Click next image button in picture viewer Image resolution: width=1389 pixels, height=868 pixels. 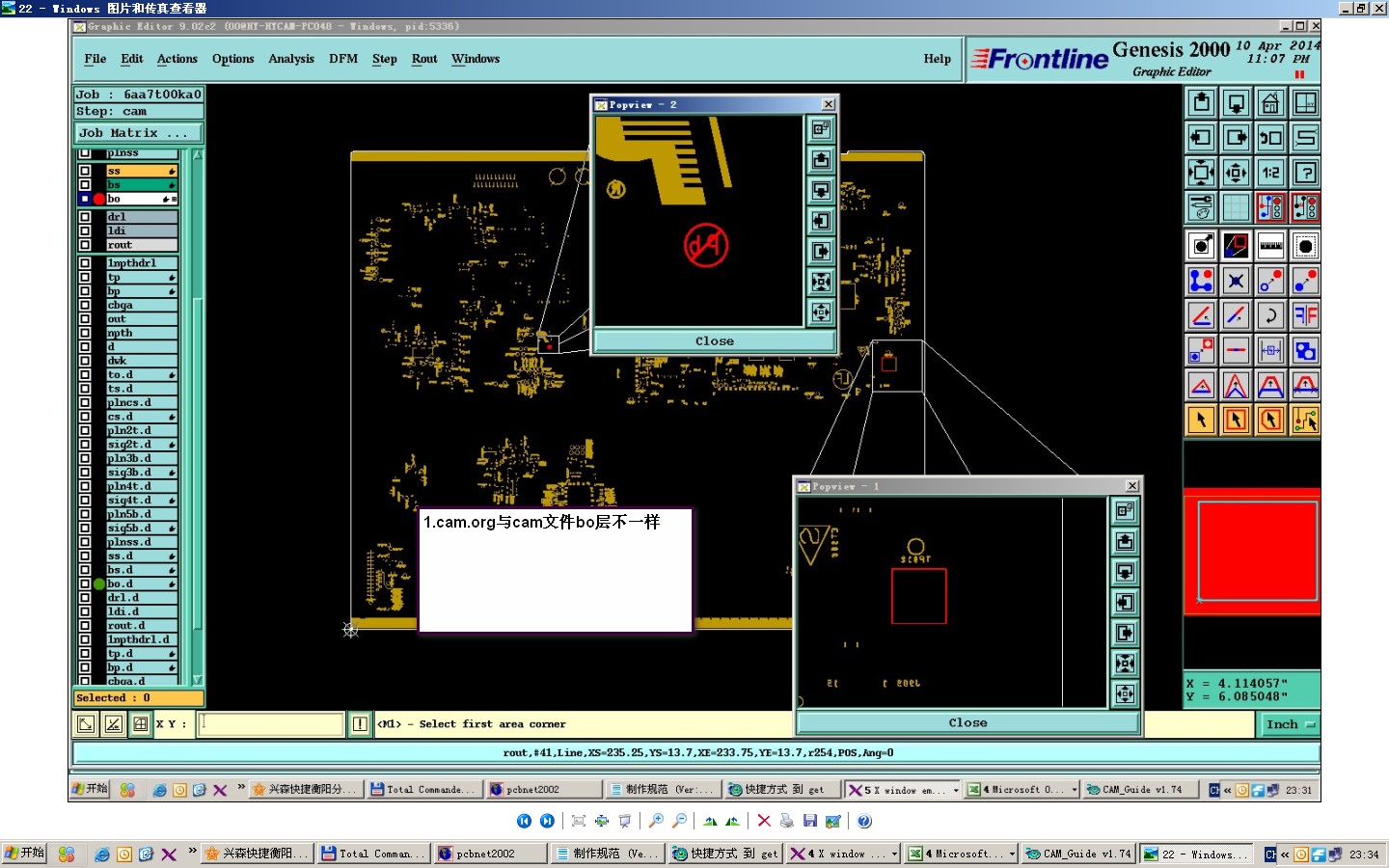pos(547,821)
